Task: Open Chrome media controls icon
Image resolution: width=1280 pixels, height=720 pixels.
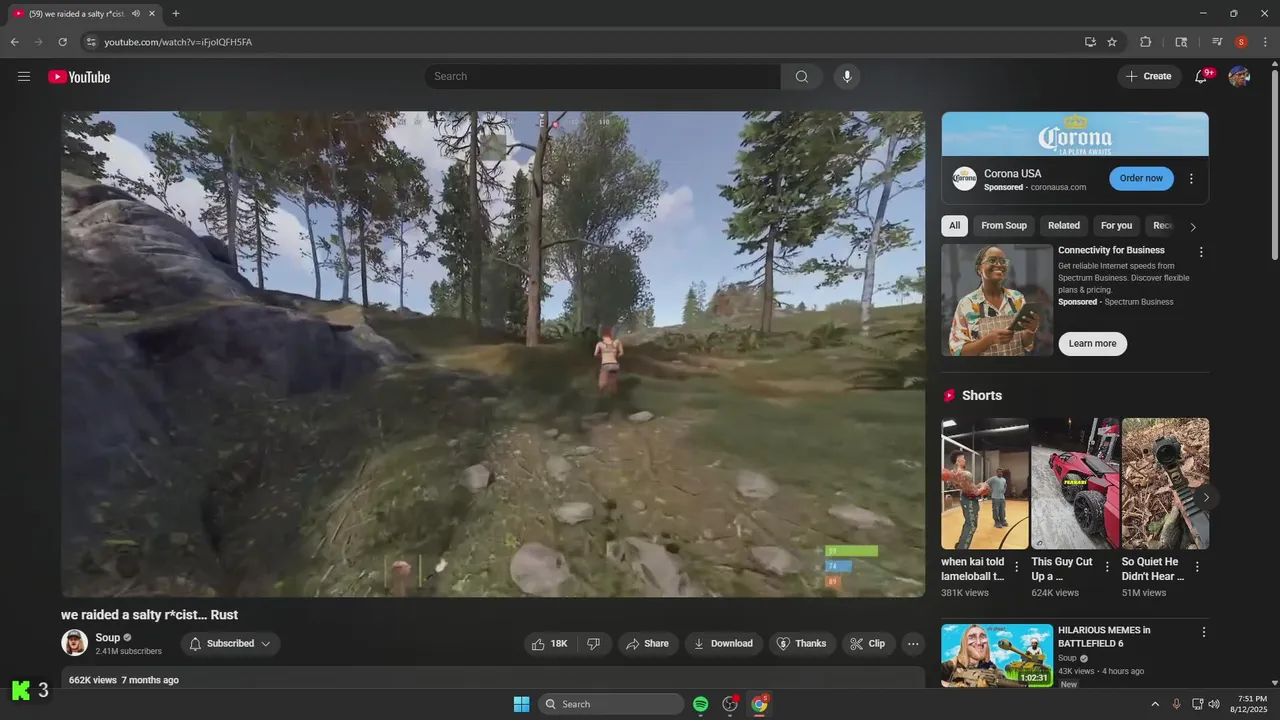Action: (x=1217, y=42)
